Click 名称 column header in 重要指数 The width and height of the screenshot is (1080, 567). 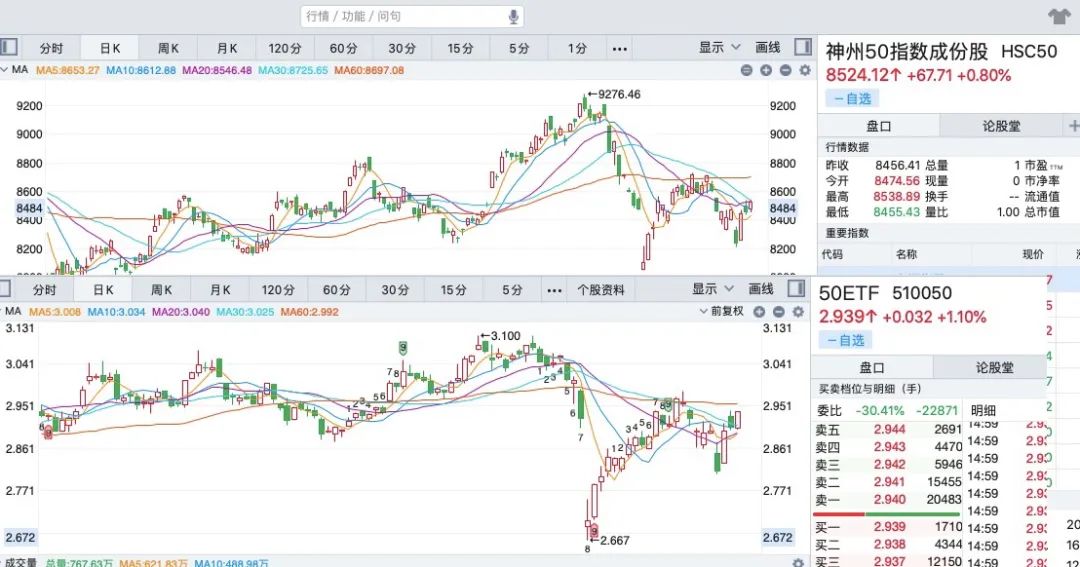coord(906,254)
